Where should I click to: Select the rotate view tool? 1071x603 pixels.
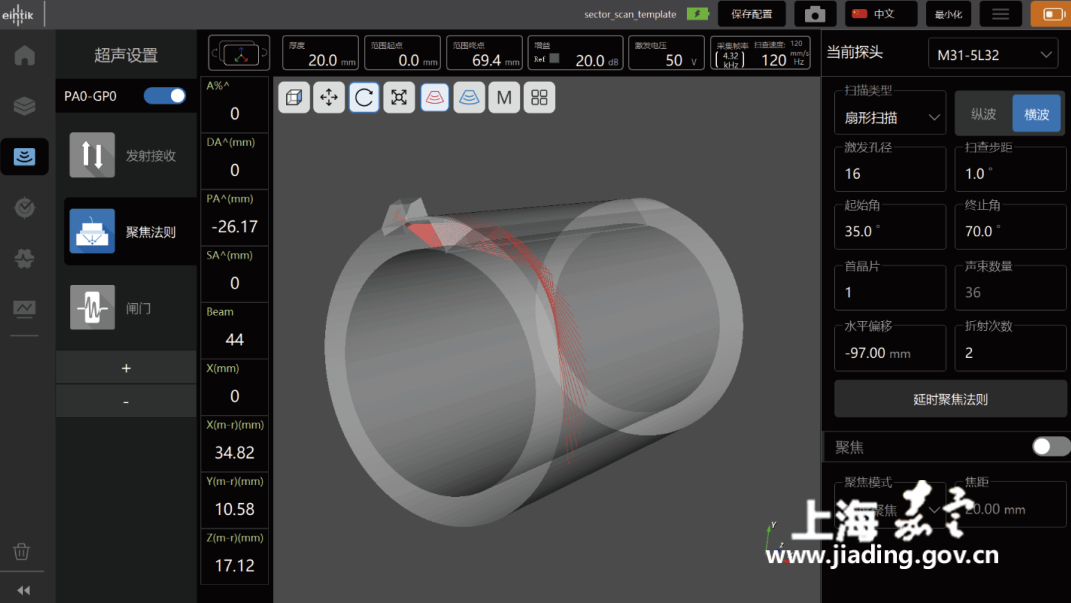364,97
